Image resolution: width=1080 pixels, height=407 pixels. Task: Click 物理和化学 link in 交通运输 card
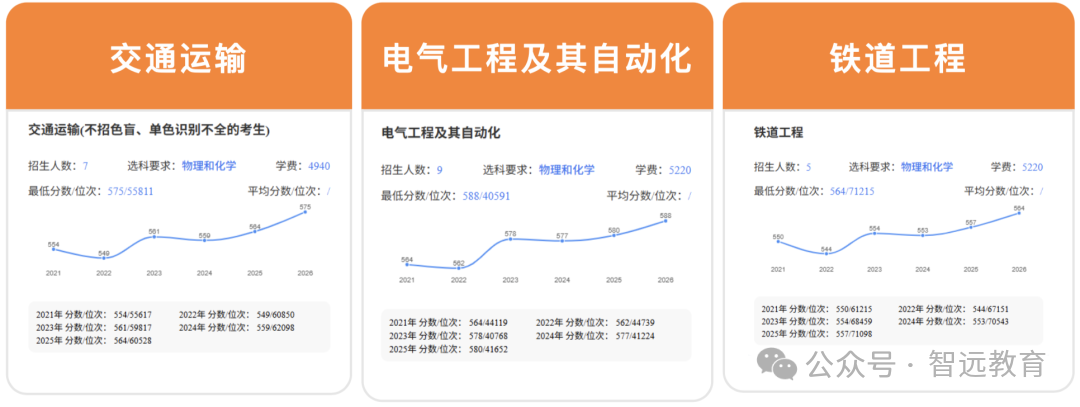pyautogui.click(x=209, y=165)
